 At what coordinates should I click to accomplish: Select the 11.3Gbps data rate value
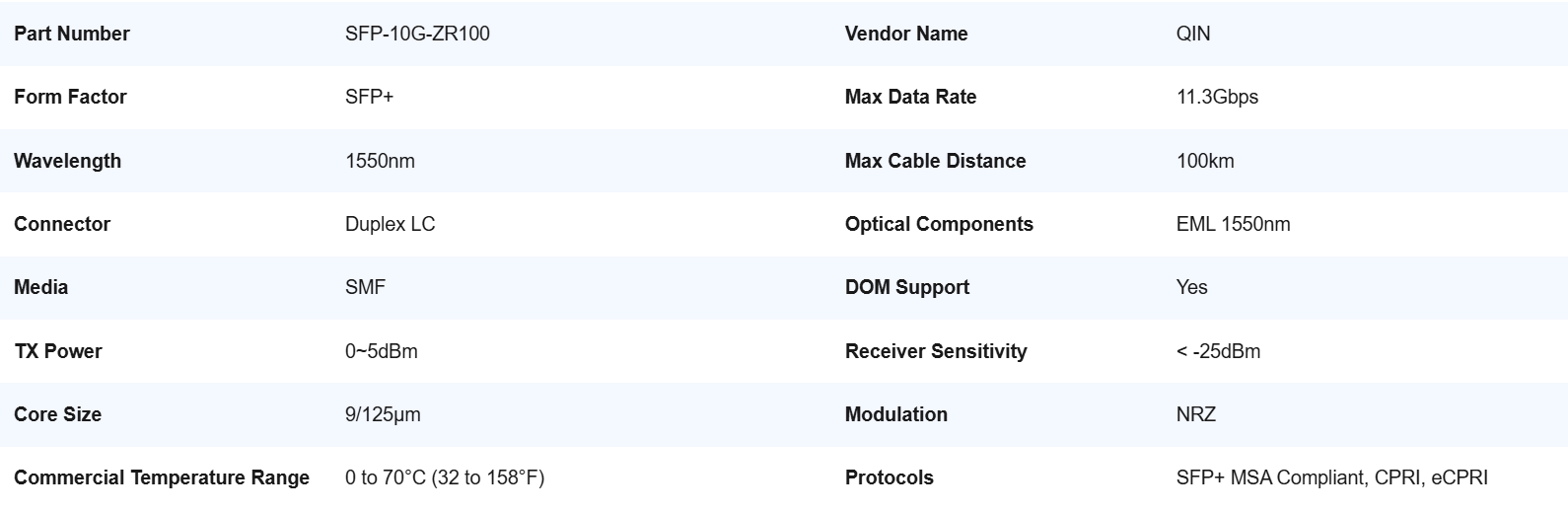click(x=1217, y=97)
